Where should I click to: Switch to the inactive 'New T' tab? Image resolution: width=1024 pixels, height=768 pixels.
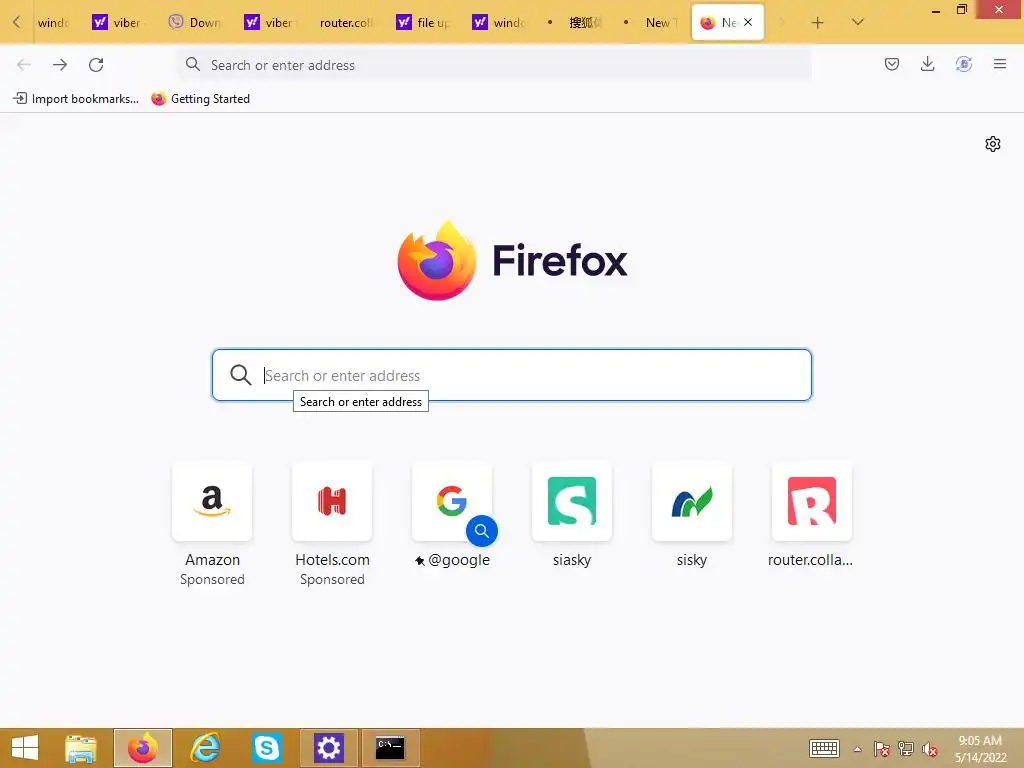[652, 22]
